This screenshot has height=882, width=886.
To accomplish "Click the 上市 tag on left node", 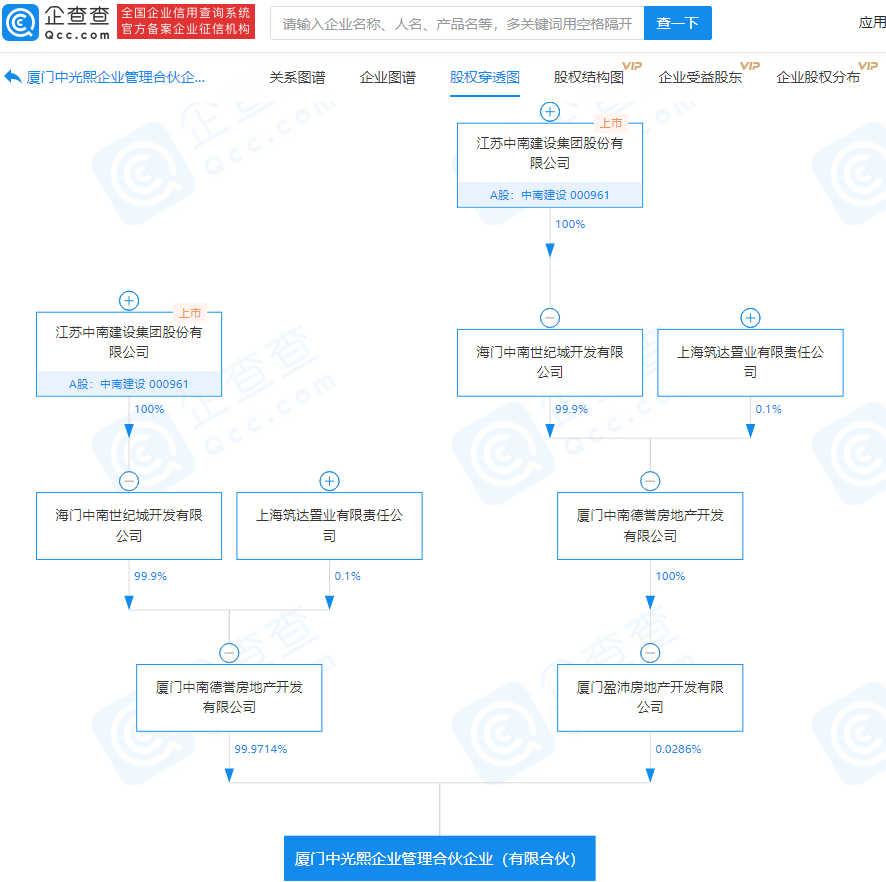I will tap(190, 312).
